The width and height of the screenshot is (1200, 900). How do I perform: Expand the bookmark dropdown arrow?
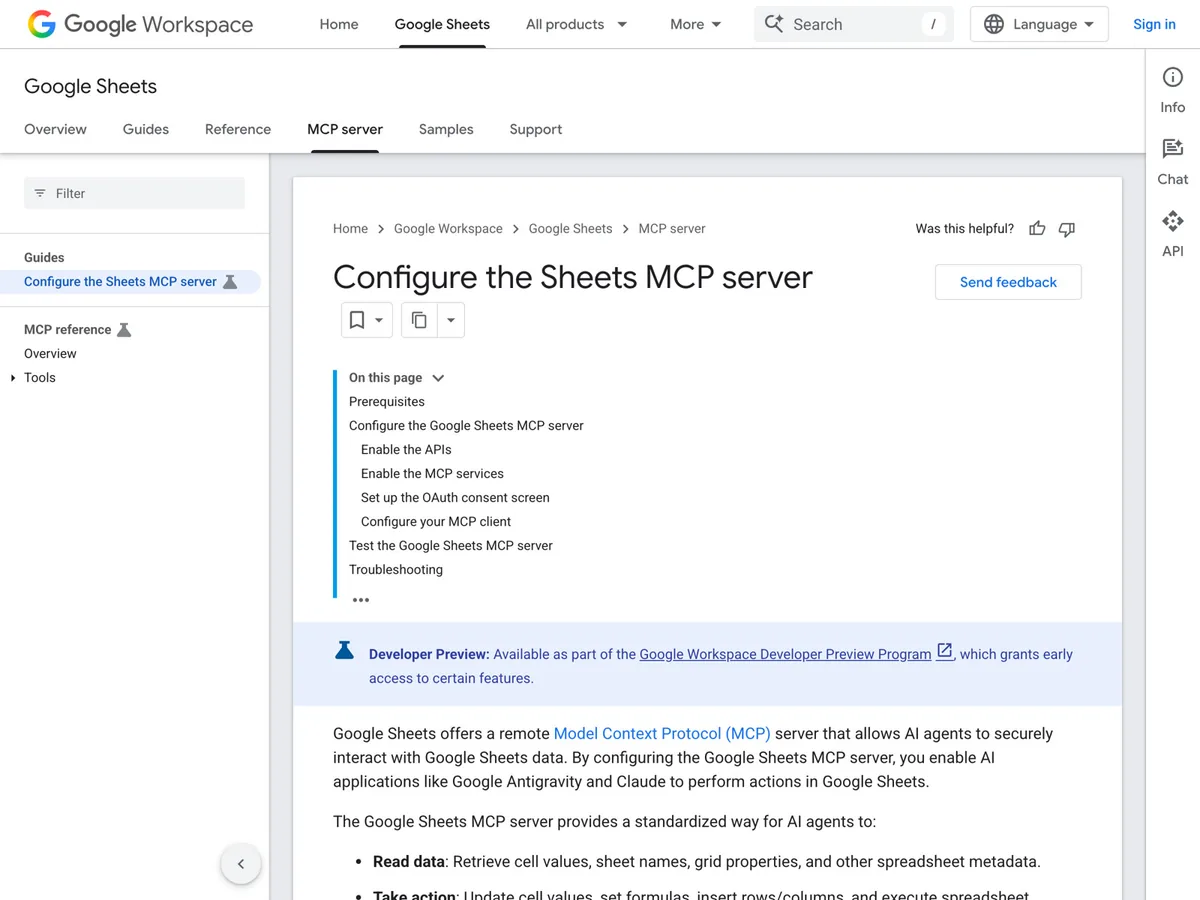379,320
